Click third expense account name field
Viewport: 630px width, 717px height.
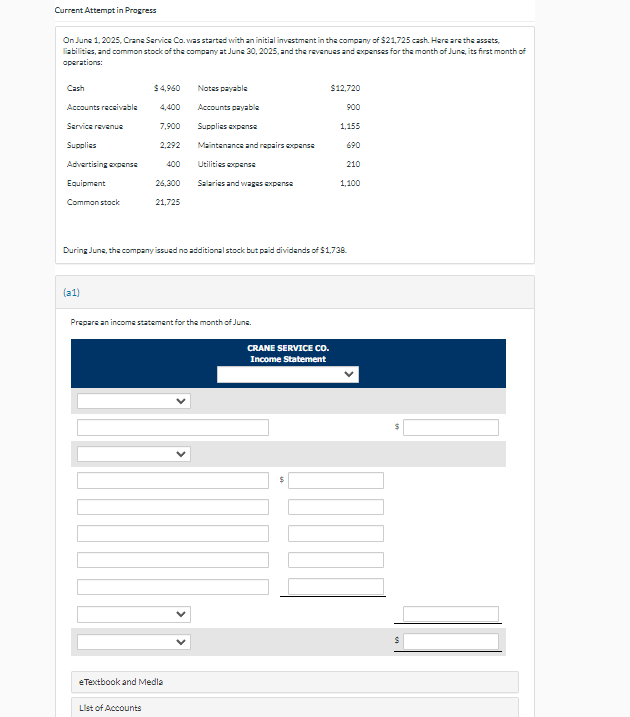coord(173,534)
